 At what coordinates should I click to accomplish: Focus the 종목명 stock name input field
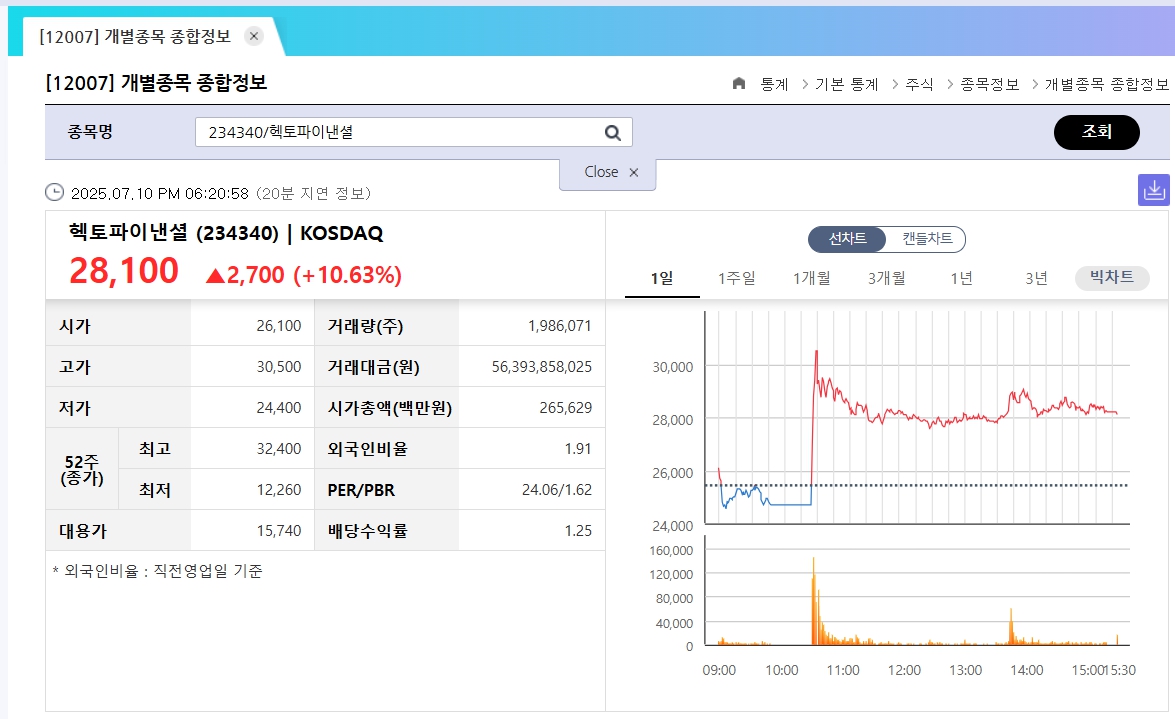(x=414, y=133)
